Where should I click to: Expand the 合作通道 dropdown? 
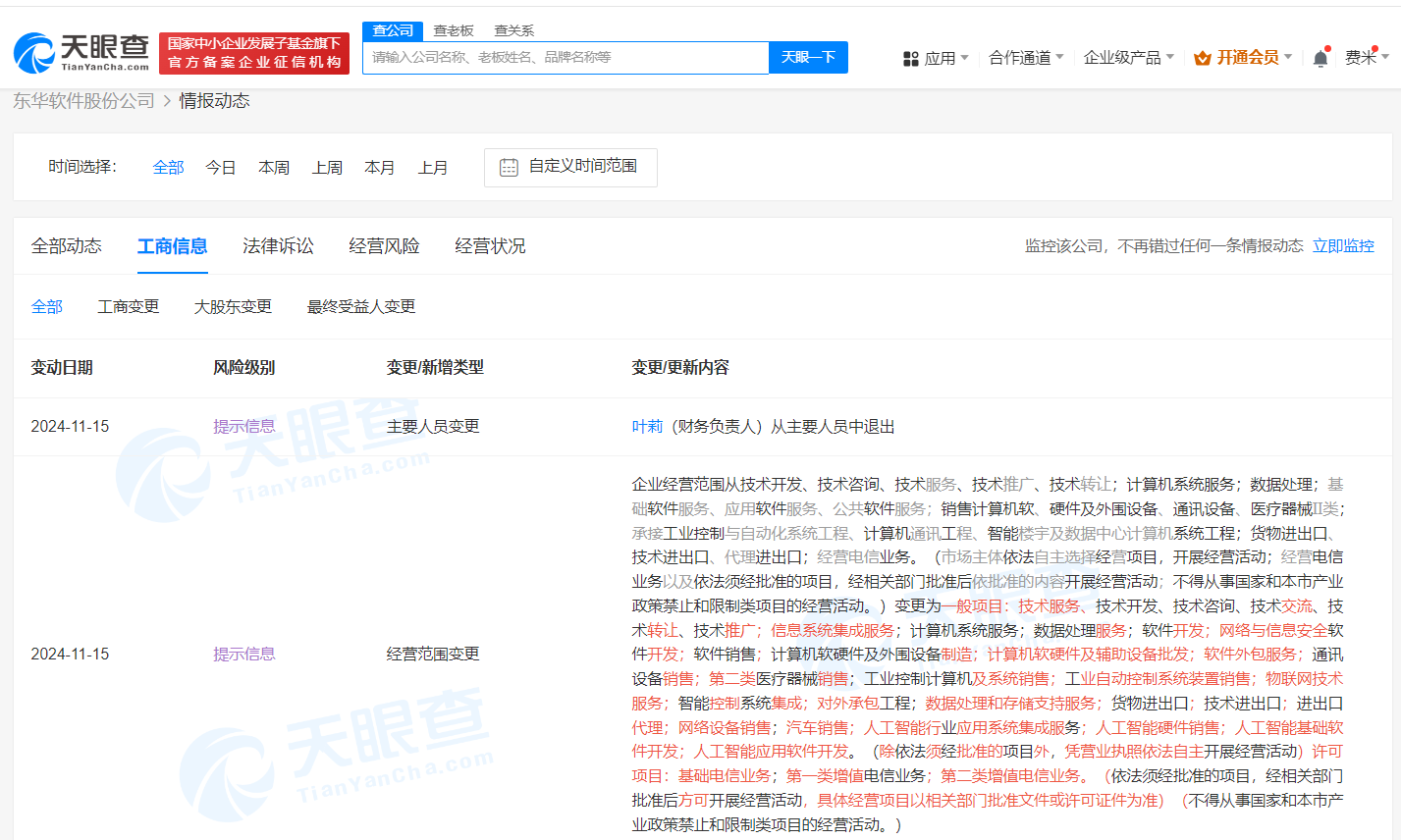[1026, 58]
